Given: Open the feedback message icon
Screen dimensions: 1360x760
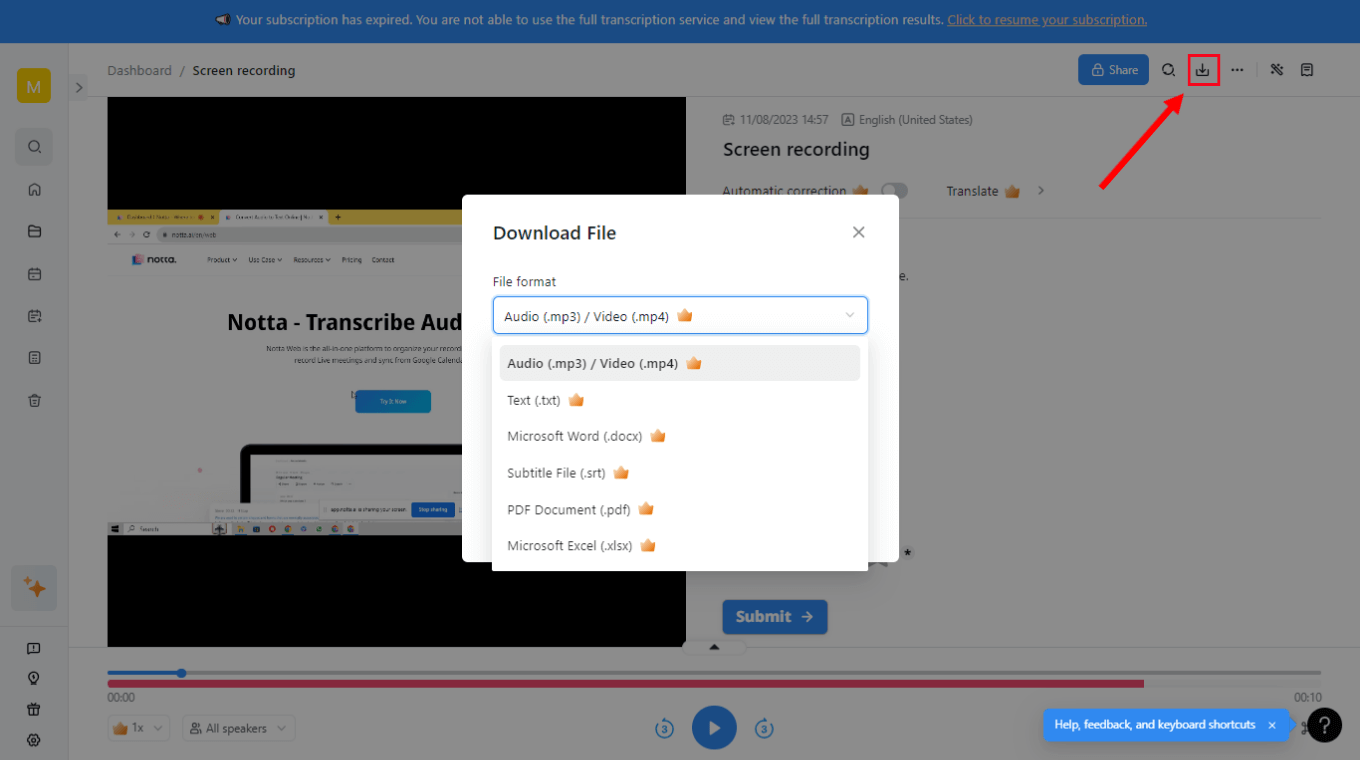Looking at the screenshot, I should [34, 648].
